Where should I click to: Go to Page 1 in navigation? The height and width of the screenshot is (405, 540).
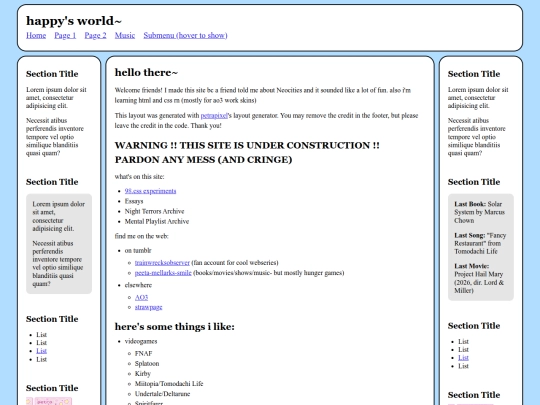(65, 35)
